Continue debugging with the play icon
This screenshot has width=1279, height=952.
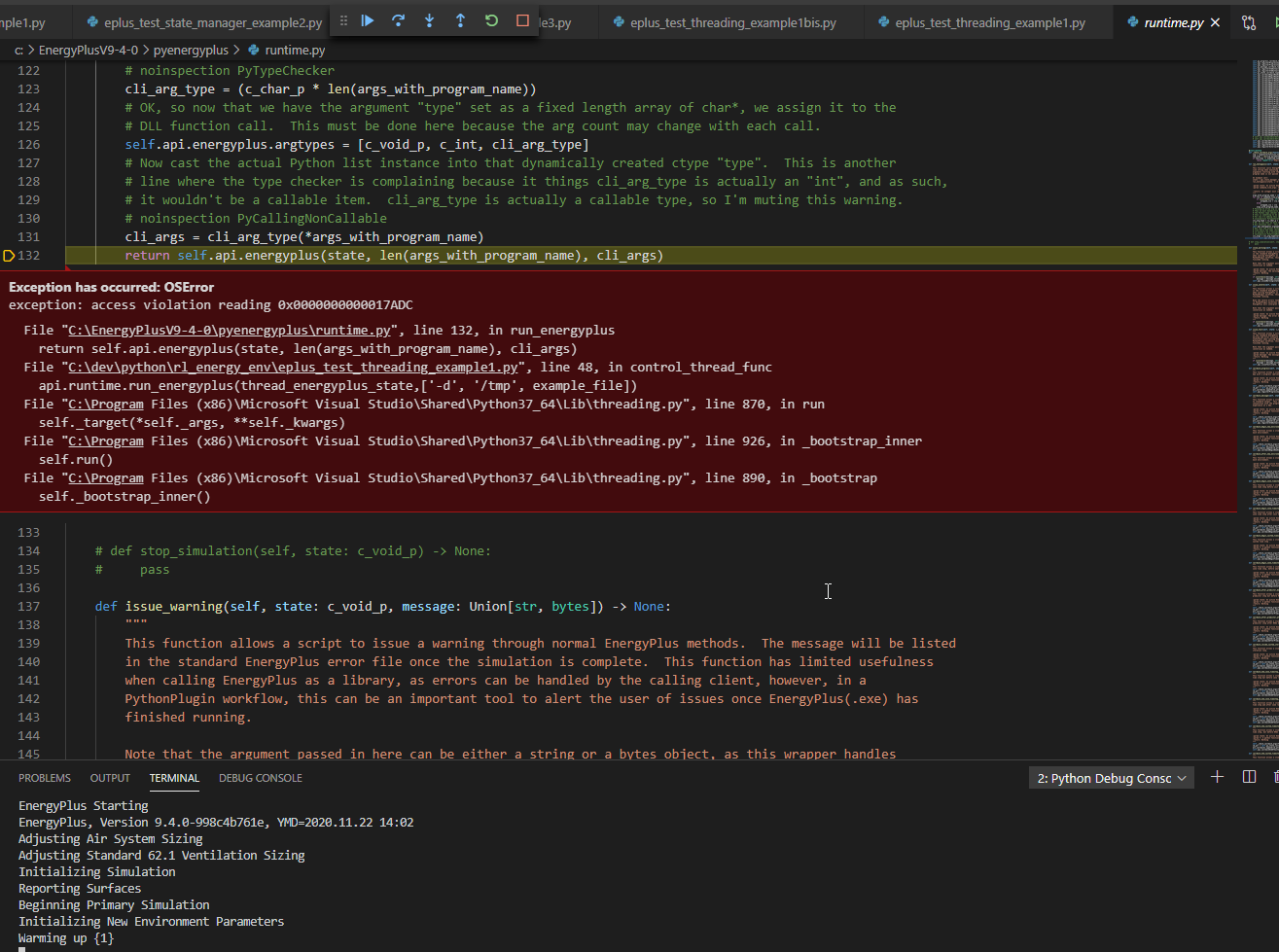click(368, 20)
